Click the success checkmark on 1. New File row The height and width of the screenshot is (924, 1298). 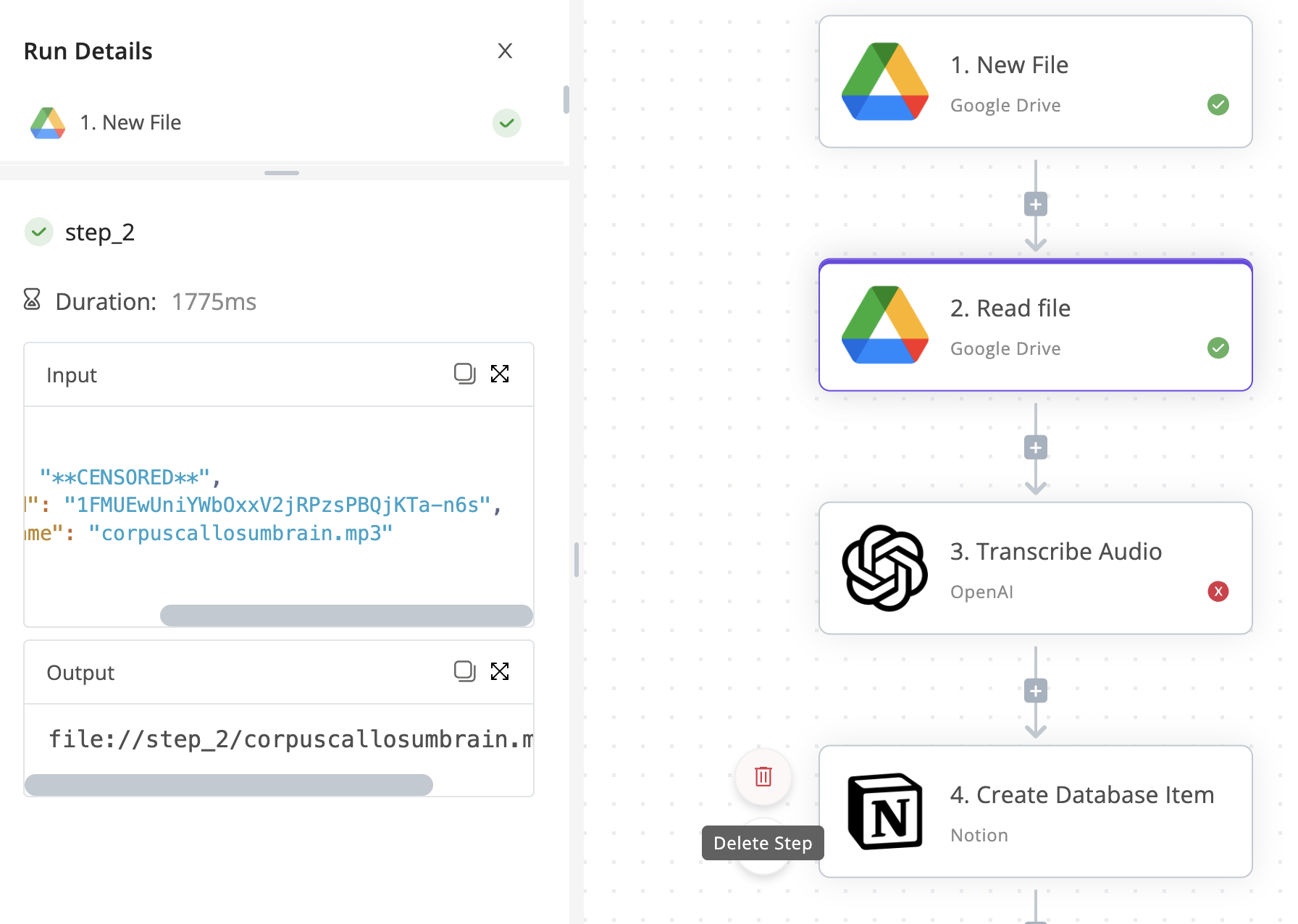click(507, 123)
